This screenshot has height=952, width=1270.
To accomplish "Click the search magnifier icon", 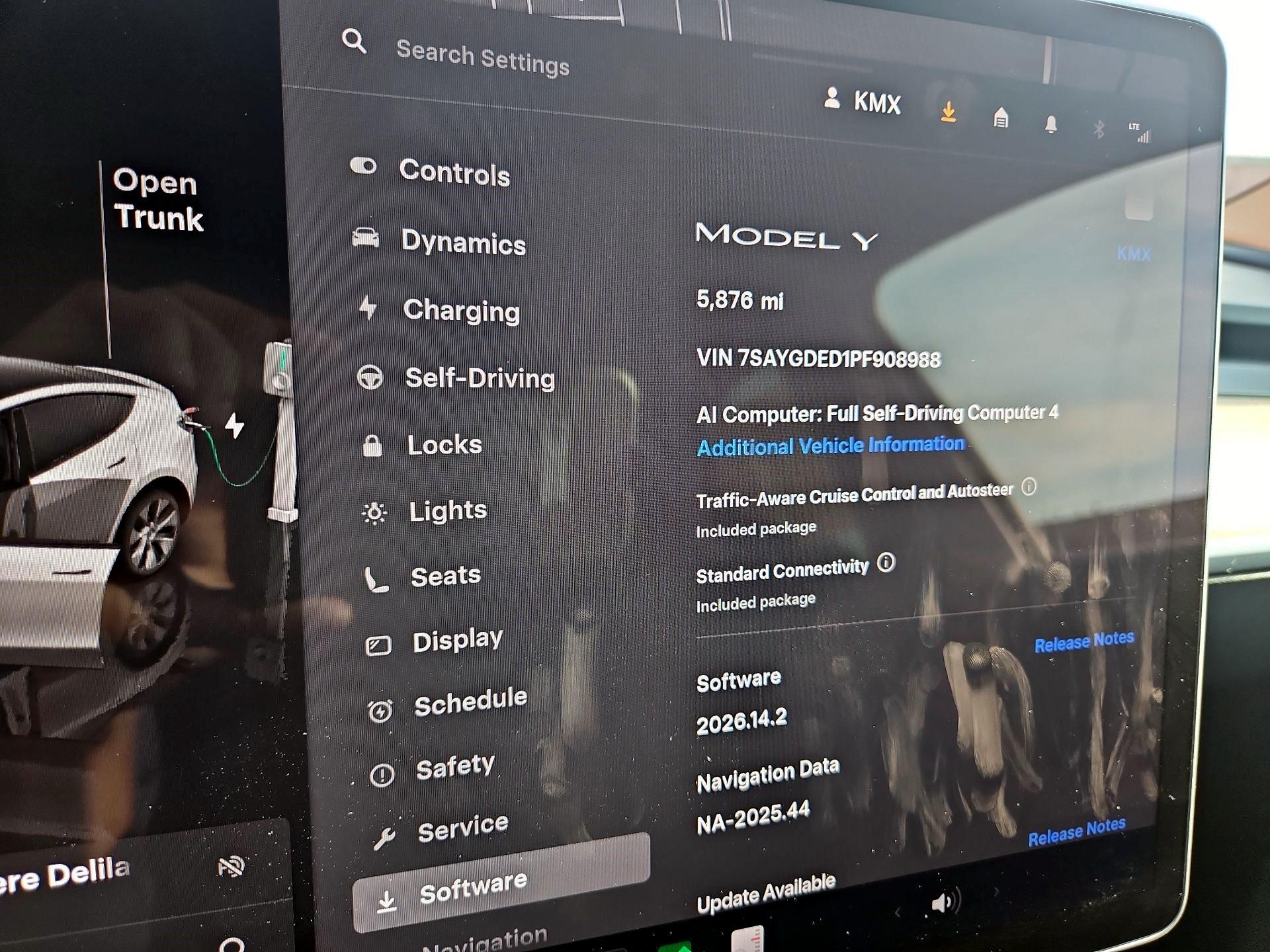I will click(354, 41).
